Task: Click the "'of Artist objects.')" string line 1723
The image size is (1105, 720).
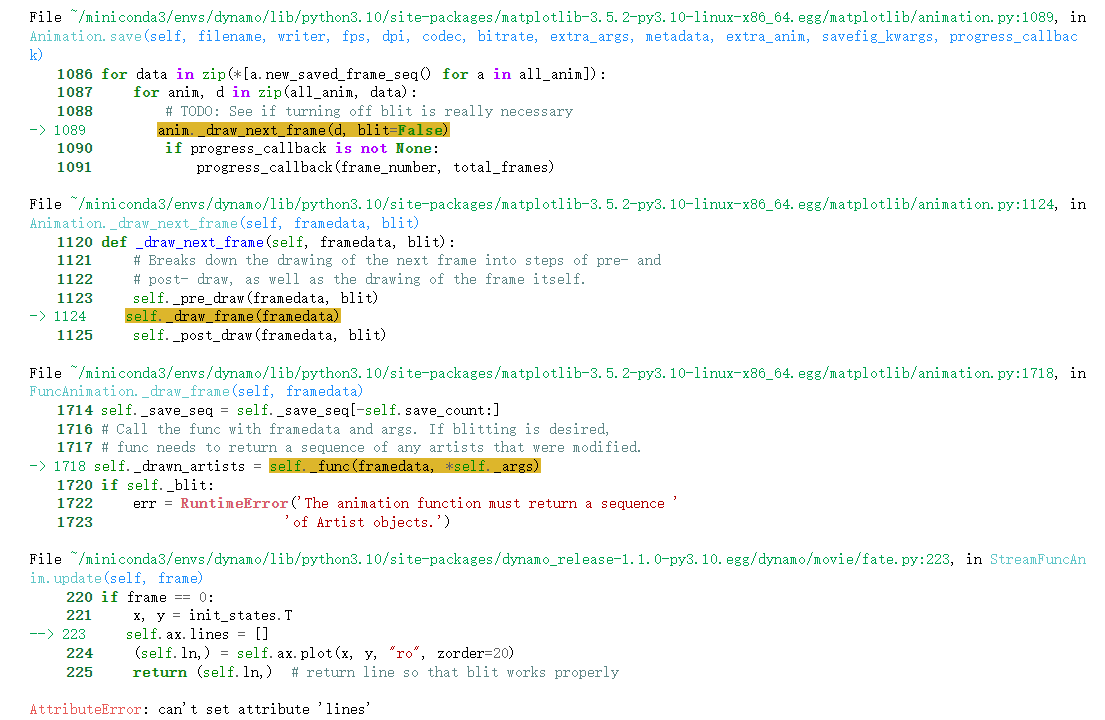Action: pyautogui.click(x=366, y=522)
